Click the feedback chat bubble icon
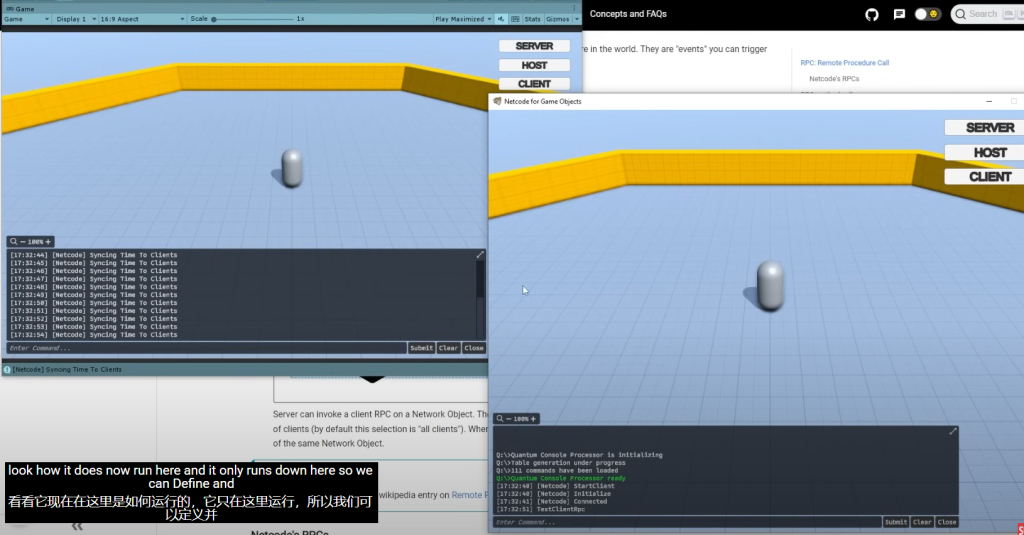The width and height of the screenshot is (1024, 535). click(899, 14)
